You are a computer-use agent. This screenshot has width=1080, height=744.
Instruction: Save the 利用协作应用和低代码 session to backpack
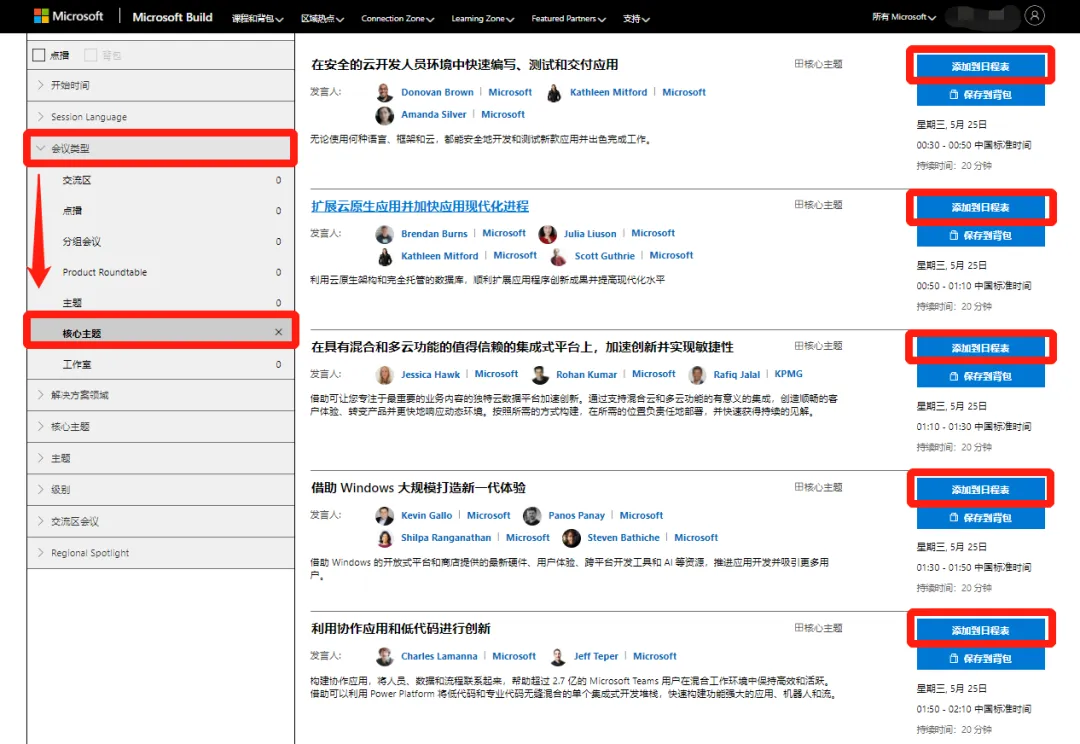coord(980,659)
